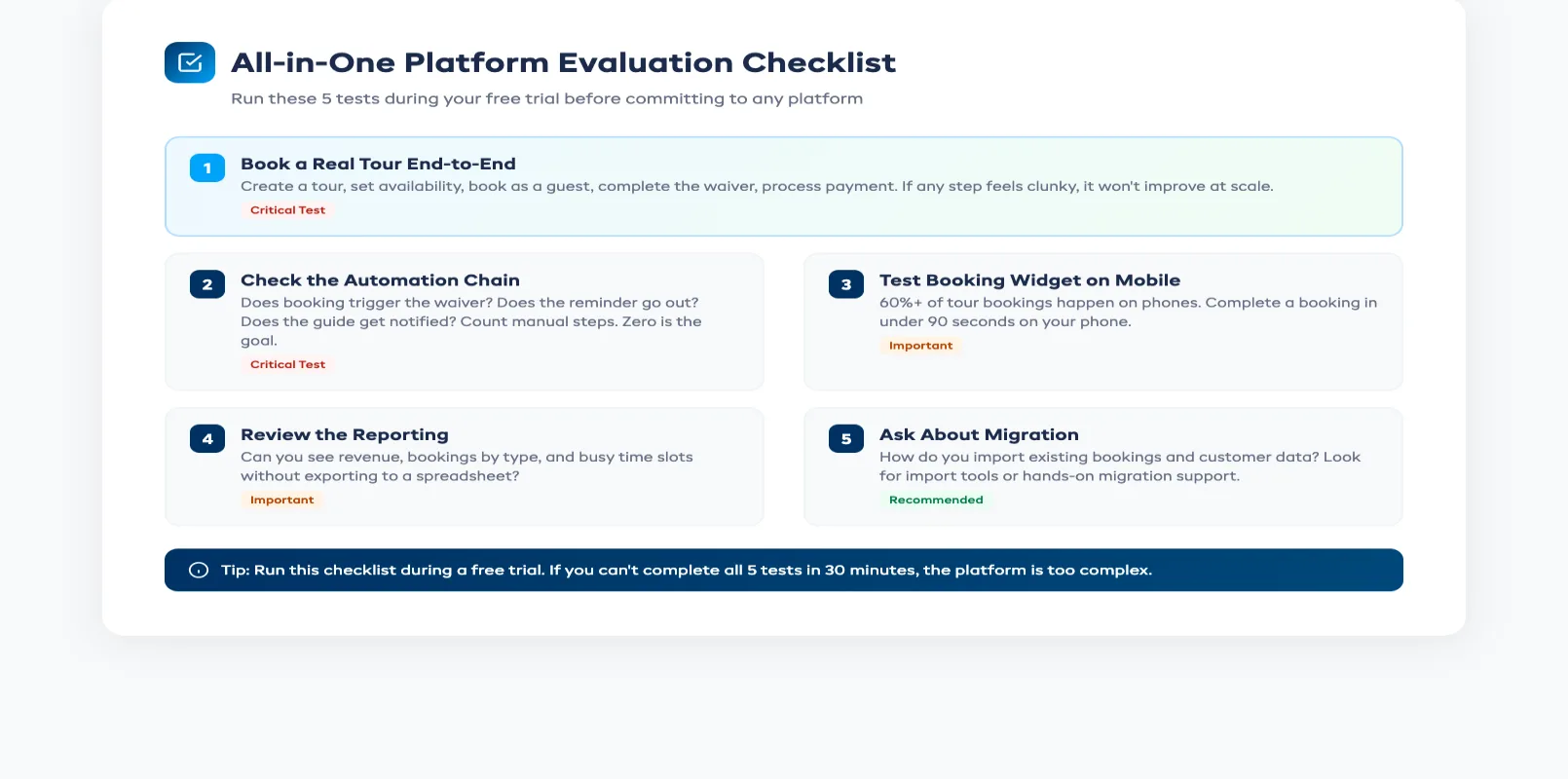Click Important tag under Test Booking Widget

click(920, 346)
